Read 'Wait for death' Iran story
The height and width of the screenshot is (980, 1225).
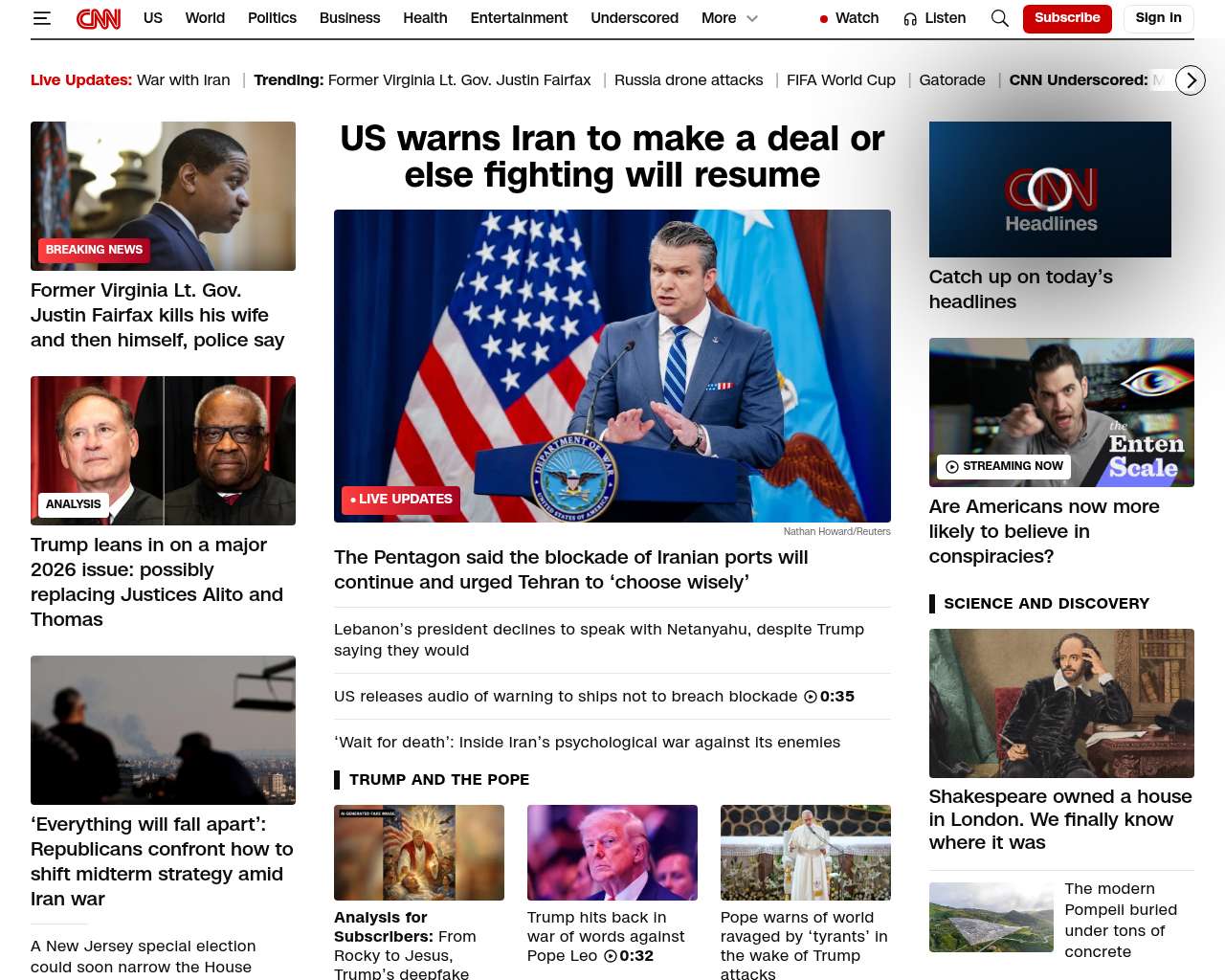pos(588,743)
